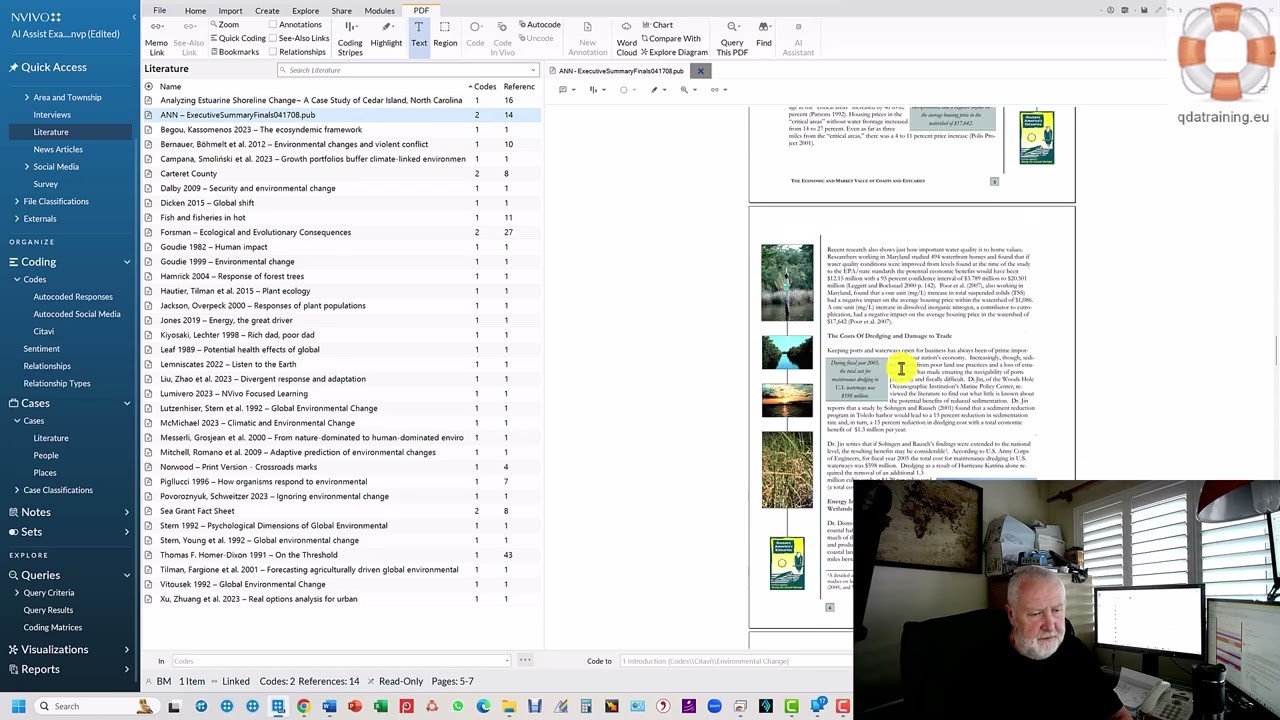Sort list by References column header

click(520, 86)
